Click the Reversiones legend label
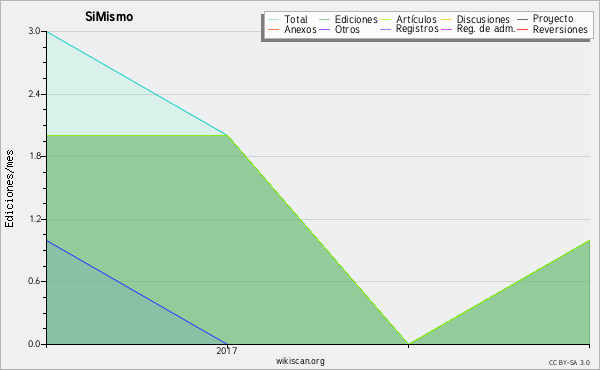The height and width of the screenshot is (370, 600). (x=560, y=29)
